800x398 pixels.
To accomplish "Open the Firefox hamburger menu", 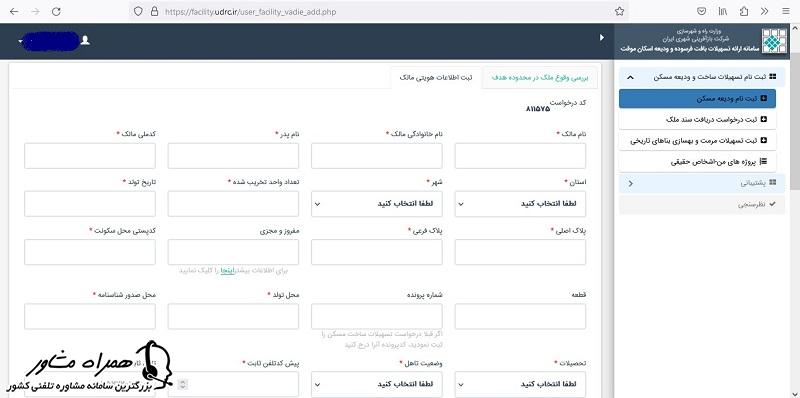I will [x=786, y=11].
